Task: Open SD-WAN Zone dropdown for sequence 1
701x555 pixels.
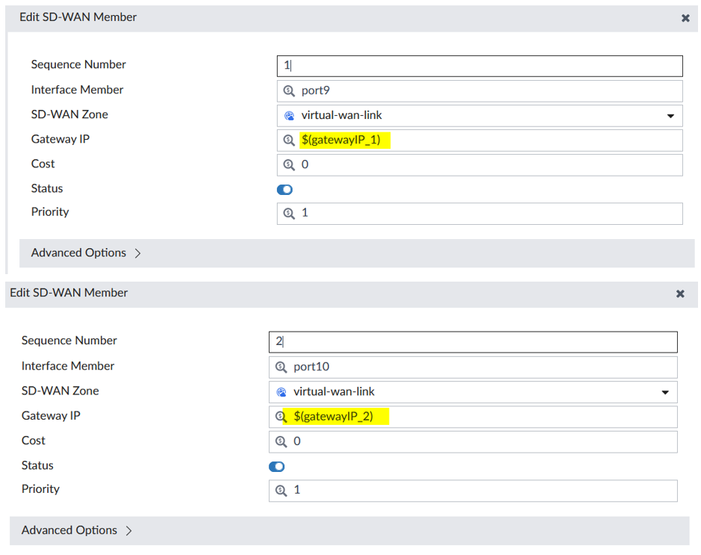Action: (x=480, y=116)
